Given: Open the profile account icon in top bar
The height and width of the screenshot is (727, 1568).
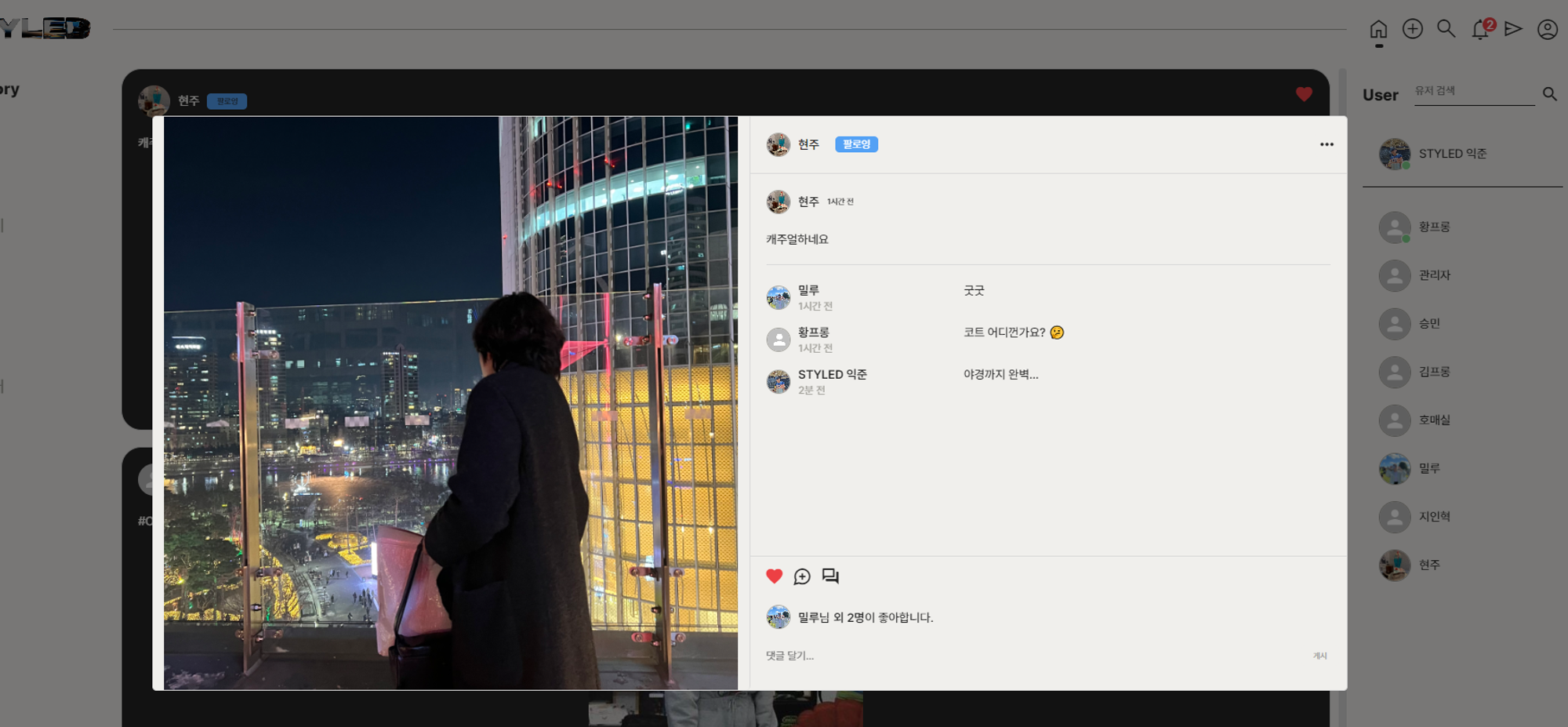Looking at the screenshot, I should click(x=1547, y=30).
